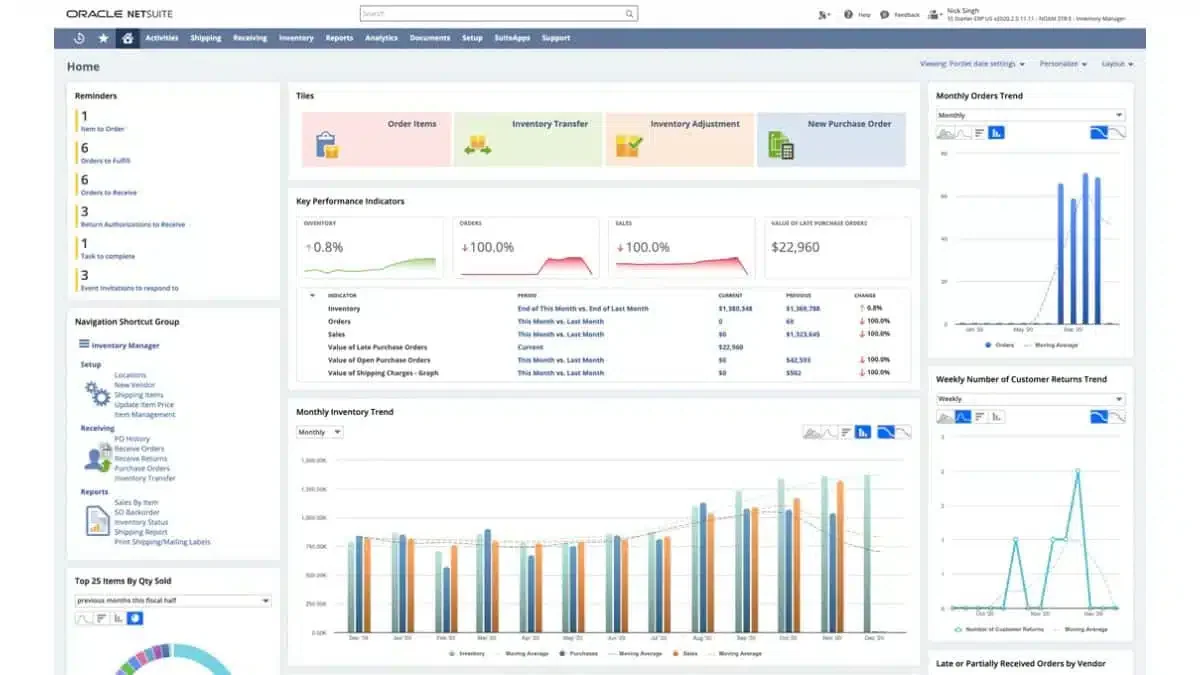Disable moving average in Weekly Returns Trend
Image resolution: width=1200 pixels, height=675 pixels.
click(1116, 416)
